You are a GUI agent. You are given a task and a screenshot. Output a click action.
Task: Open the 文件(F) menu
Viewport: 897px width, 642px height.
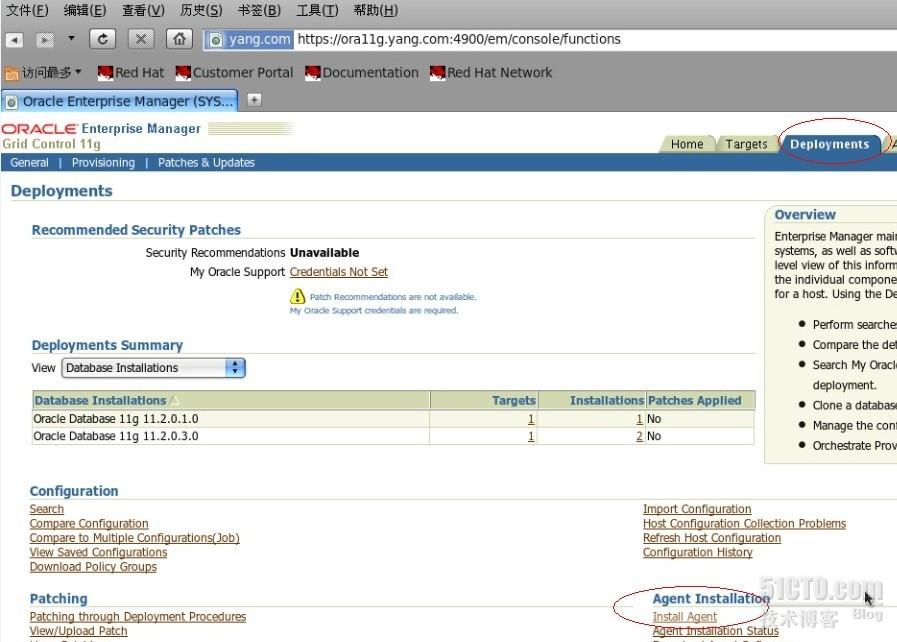tap(27, 10)
